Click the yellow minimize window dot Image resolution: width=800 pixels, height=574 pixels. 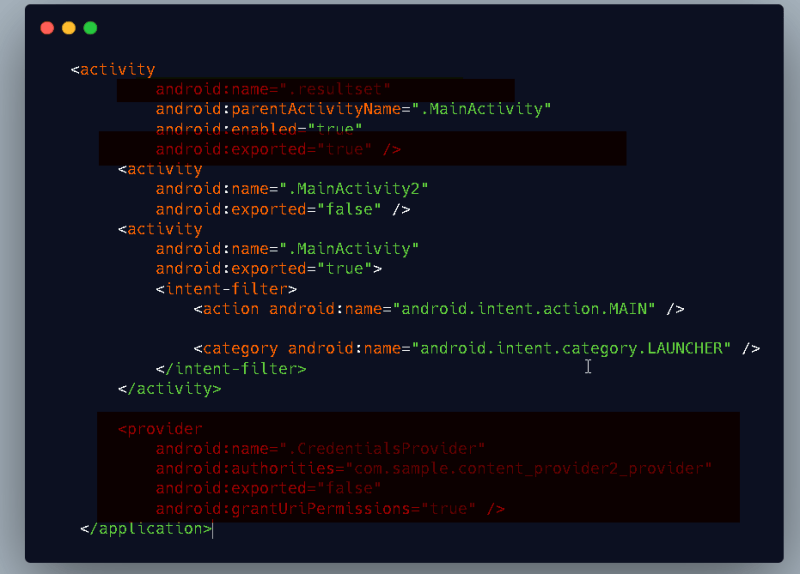click(x=69, y=28)
